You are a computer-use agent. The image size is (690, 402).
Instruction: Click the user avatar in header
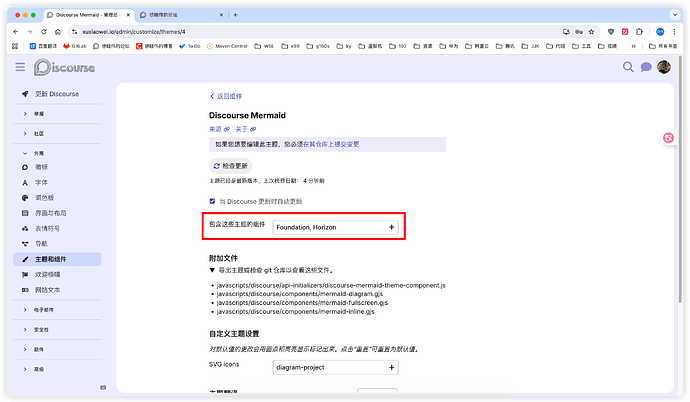click(x=662, y=67)
